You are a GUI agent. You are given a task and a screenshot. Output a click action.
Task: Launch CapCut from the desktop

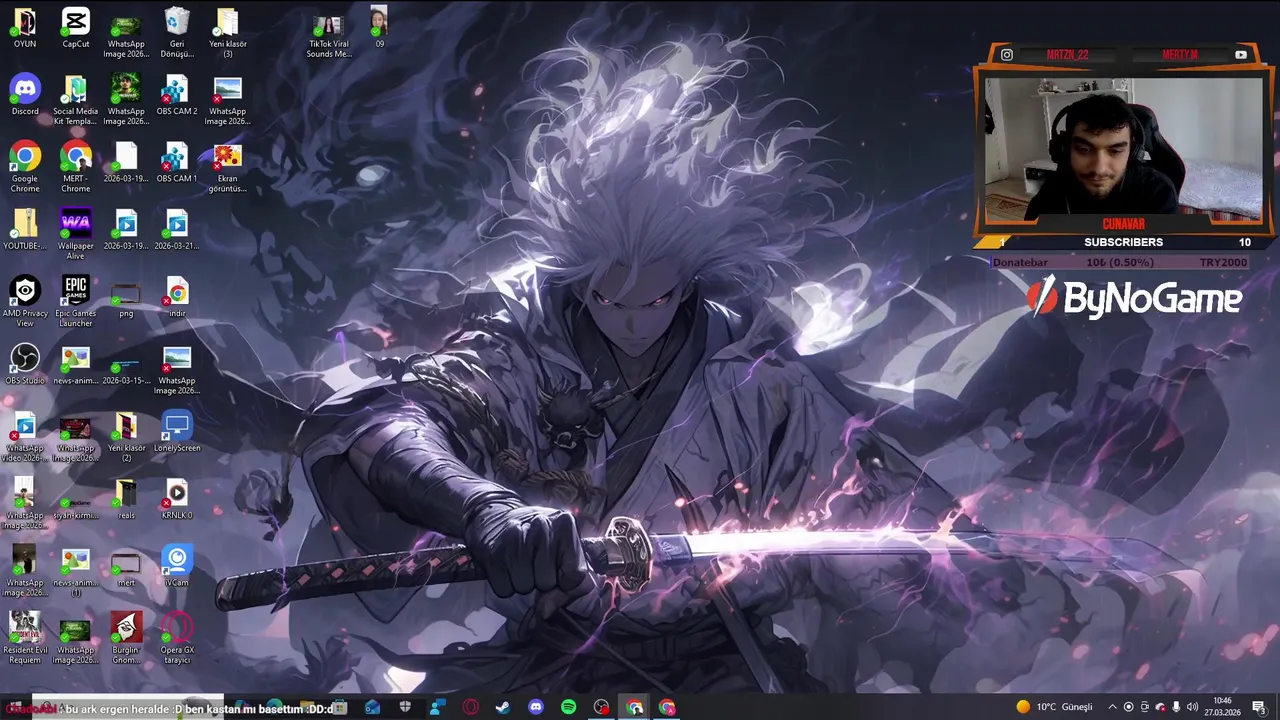(x=76, y=27)
